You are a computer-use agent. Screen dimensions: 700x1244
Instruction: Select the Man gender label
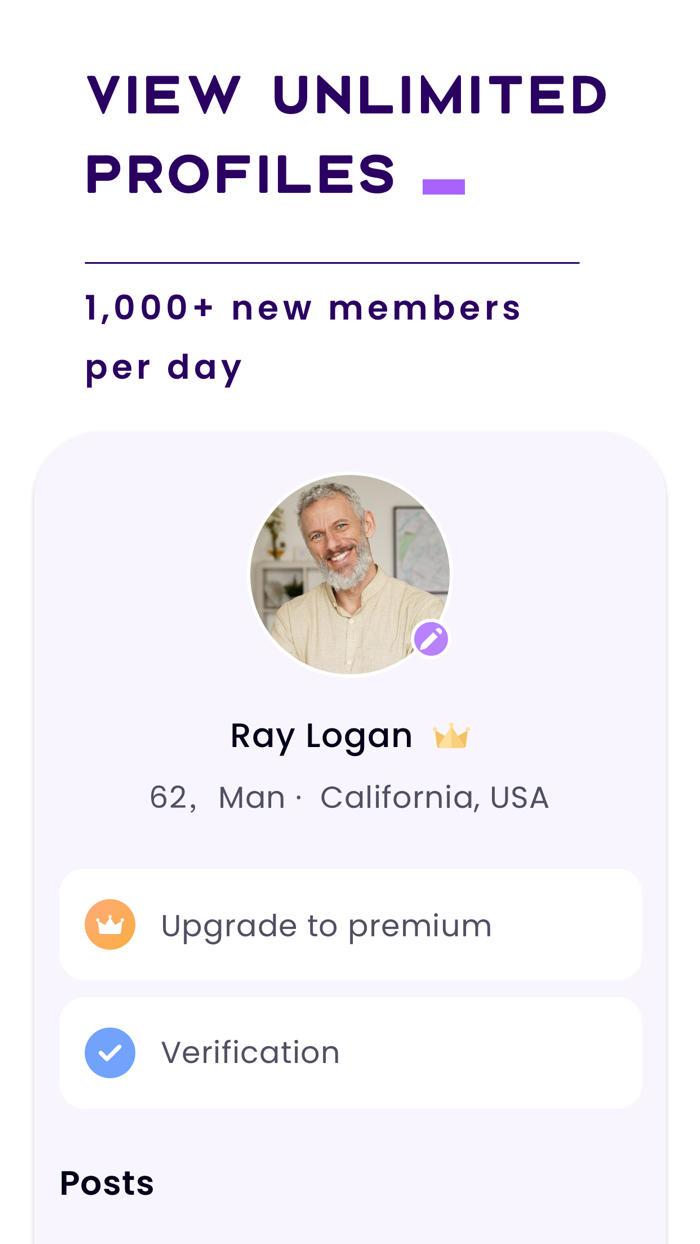pos(252,796)
